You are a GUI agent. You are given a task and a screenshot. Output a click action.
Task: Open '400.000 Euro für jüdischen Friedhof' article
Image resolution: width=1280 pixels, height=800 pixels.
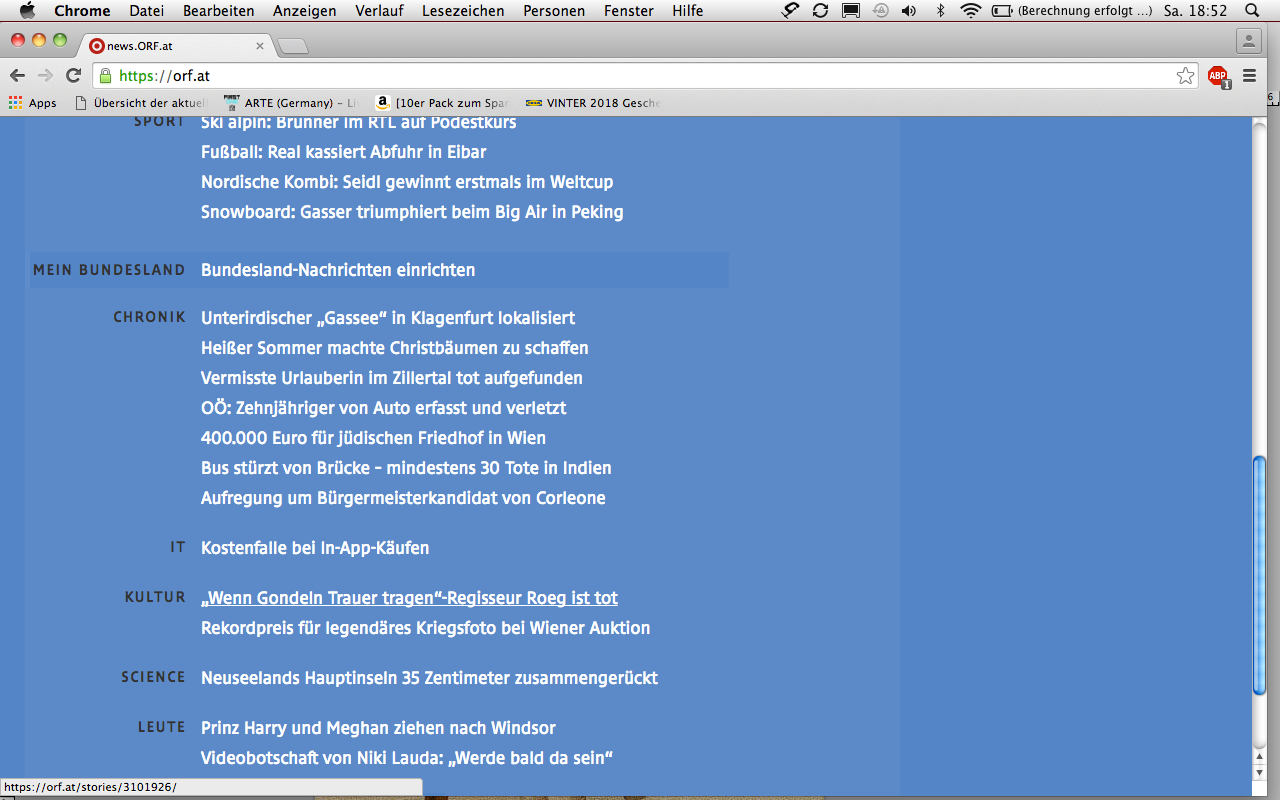tap(373, 438)
